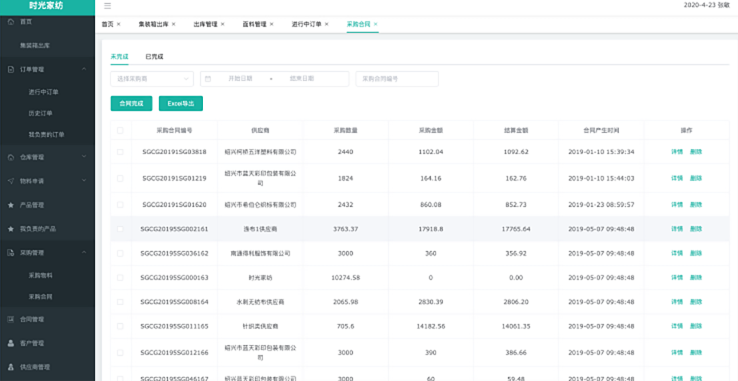Click the 开始日期 start date field
Image resolution: width=738 pixels, height=381 pixels.
(241, 79)
